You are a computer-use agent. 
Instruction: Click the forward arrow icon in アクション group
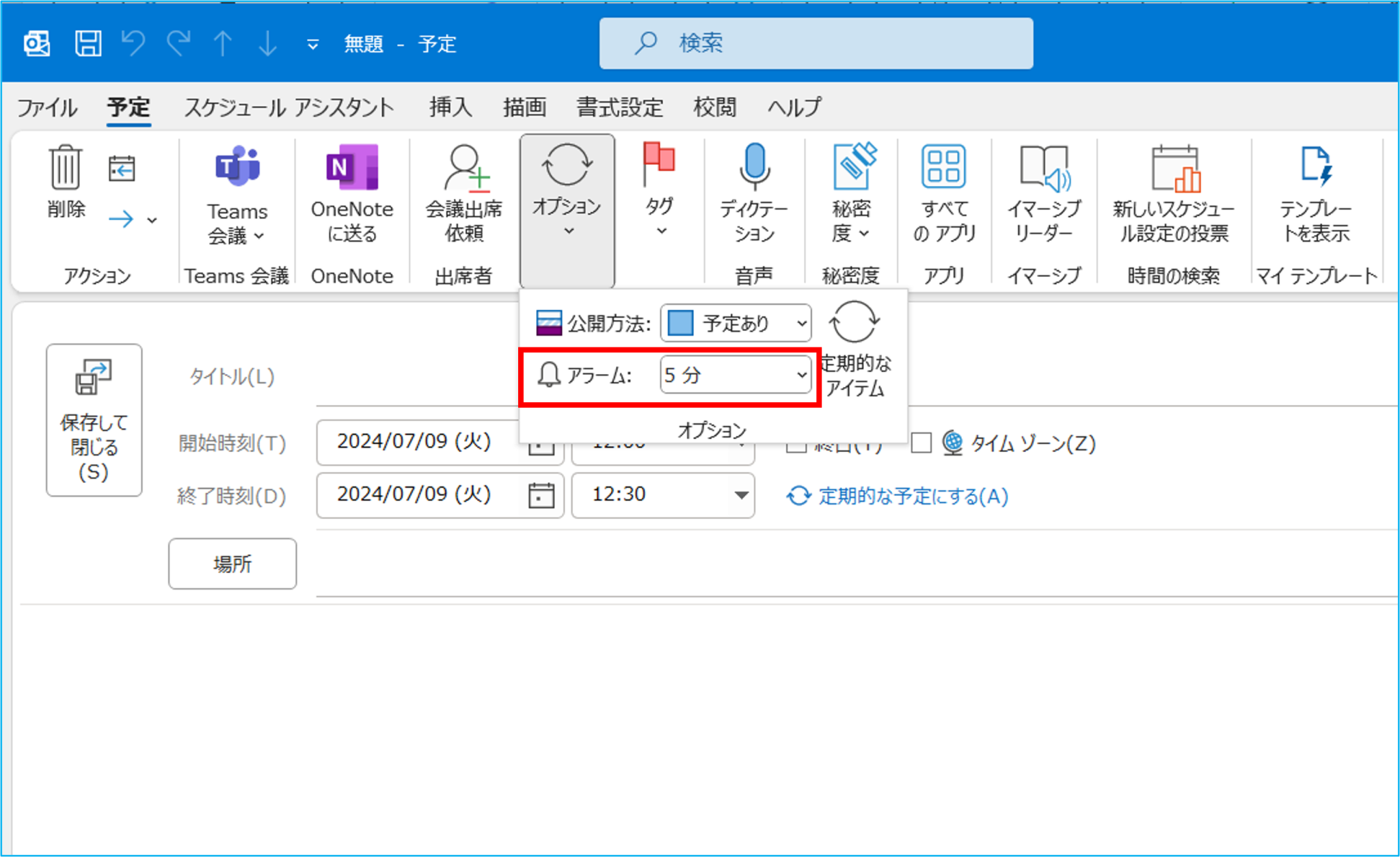pos(121,220)
